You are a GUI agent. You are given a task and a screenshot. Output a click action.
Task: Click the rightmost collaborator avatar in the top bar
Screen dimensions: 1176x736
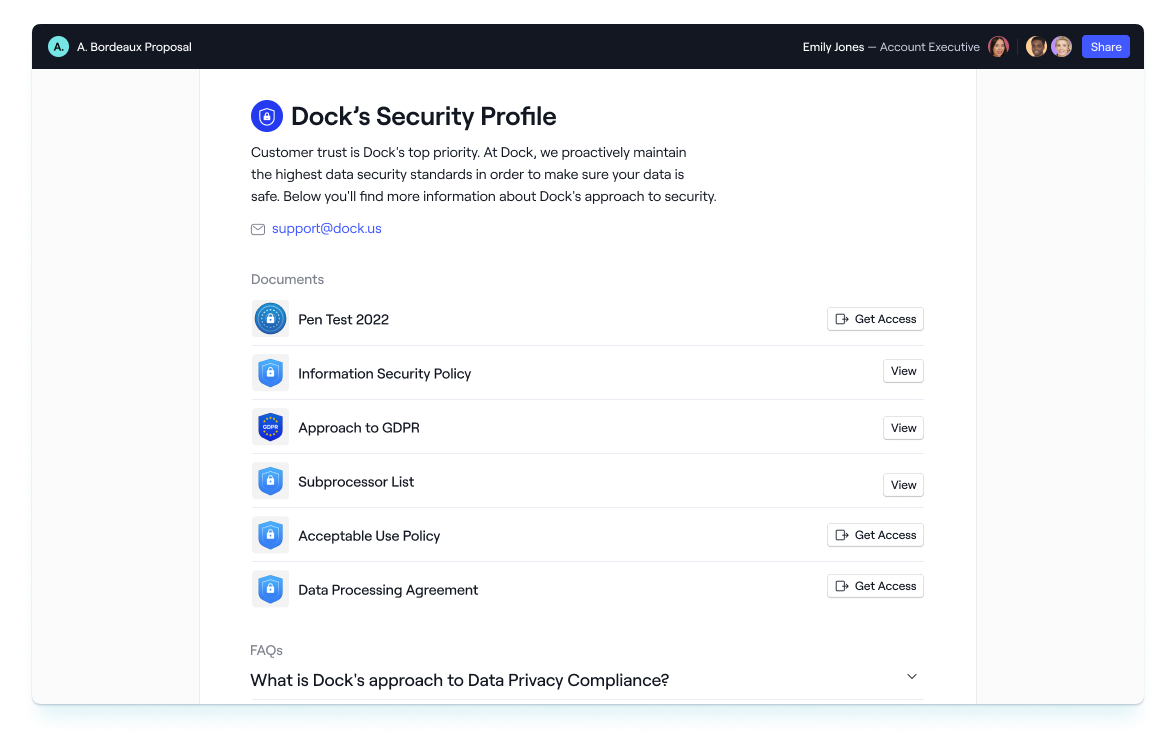(x=1061, y=47)
